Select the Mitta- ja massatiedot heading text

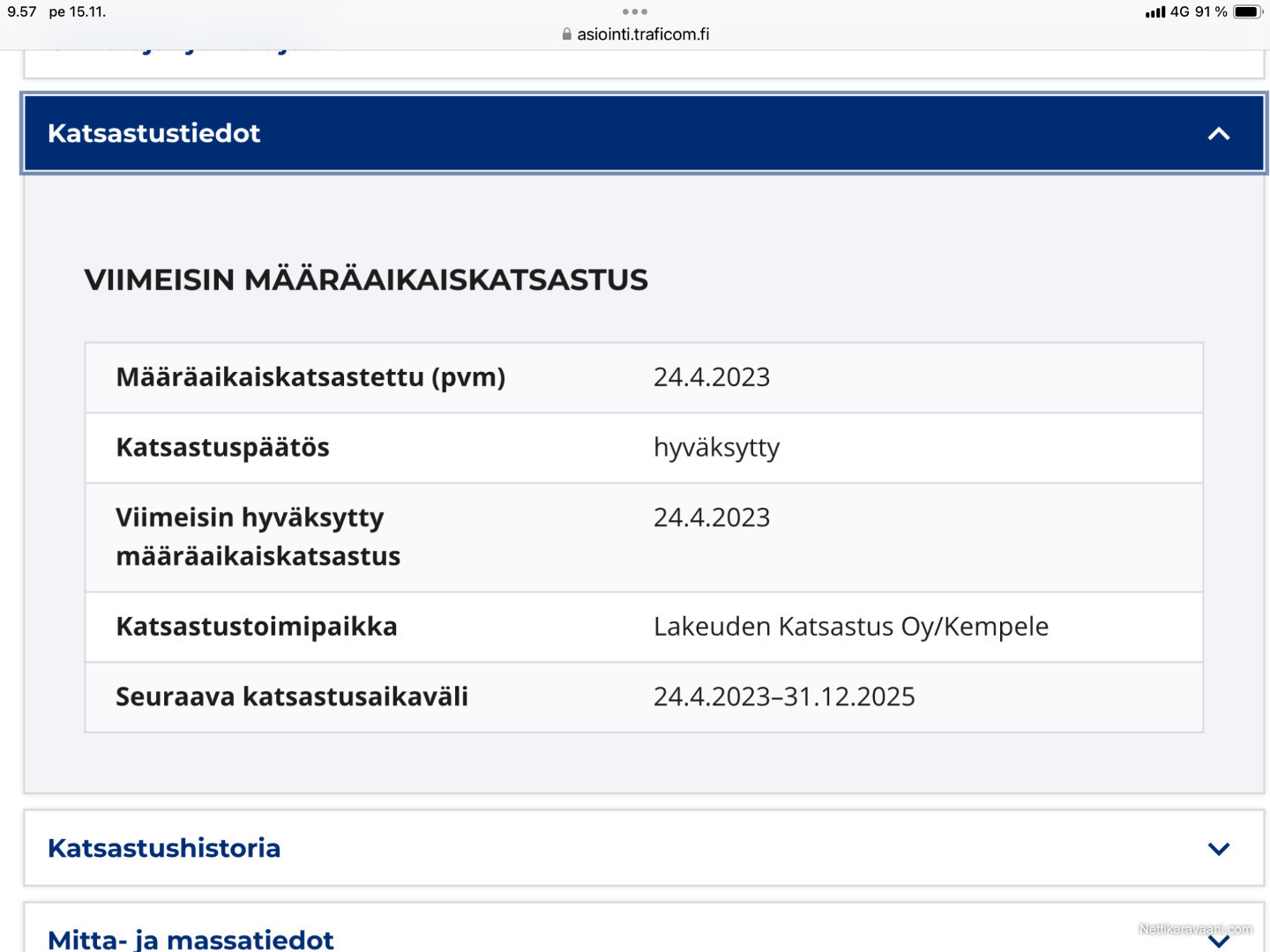[190, 940]
